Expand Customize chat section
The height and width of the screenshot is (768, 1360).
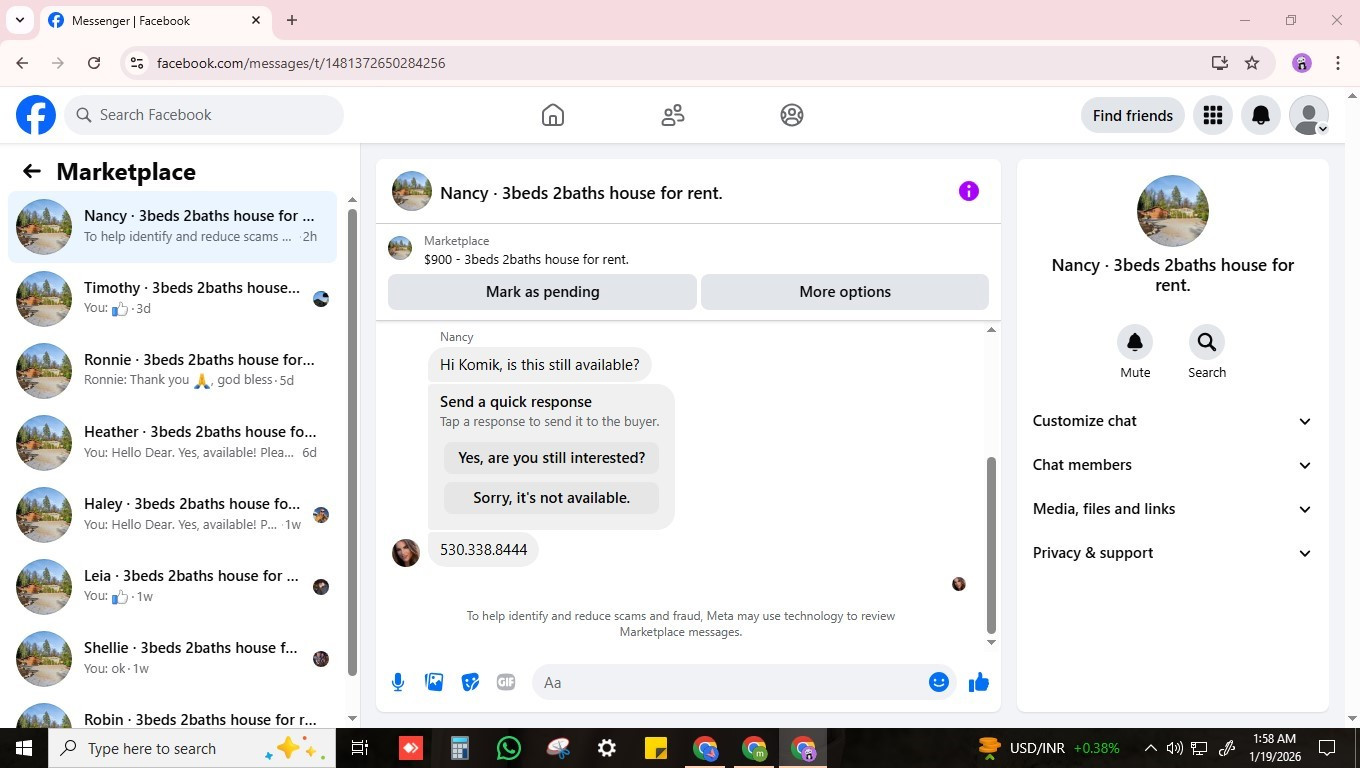coord(1172,421)
